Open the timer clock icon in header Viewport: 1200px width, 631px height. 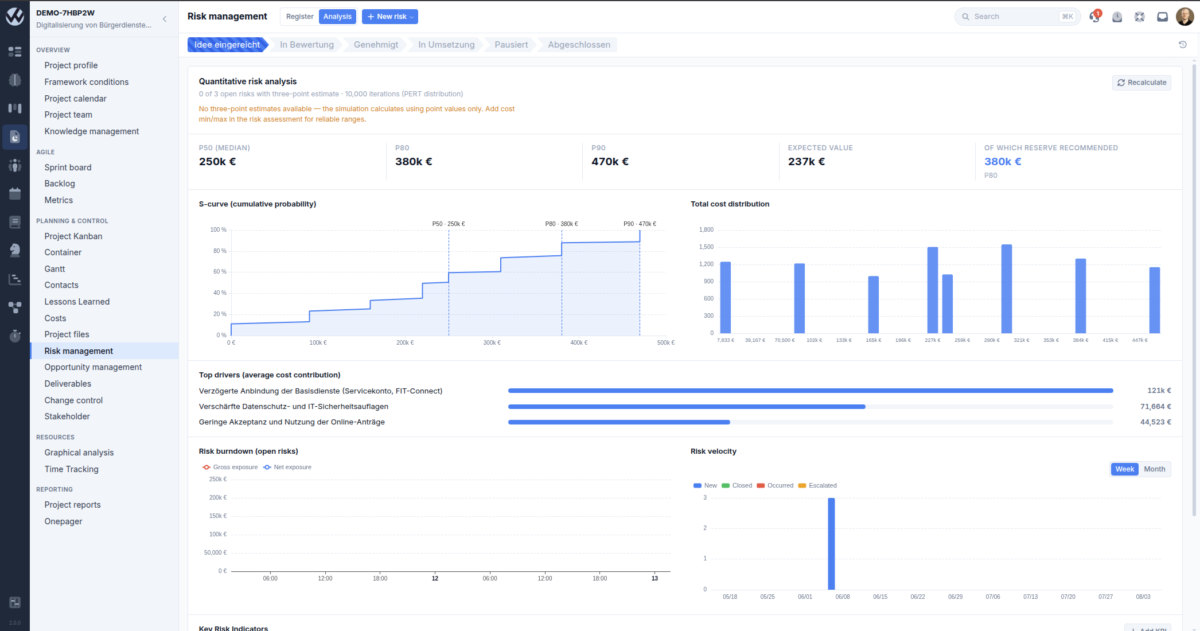click(x=1117, y=16)
